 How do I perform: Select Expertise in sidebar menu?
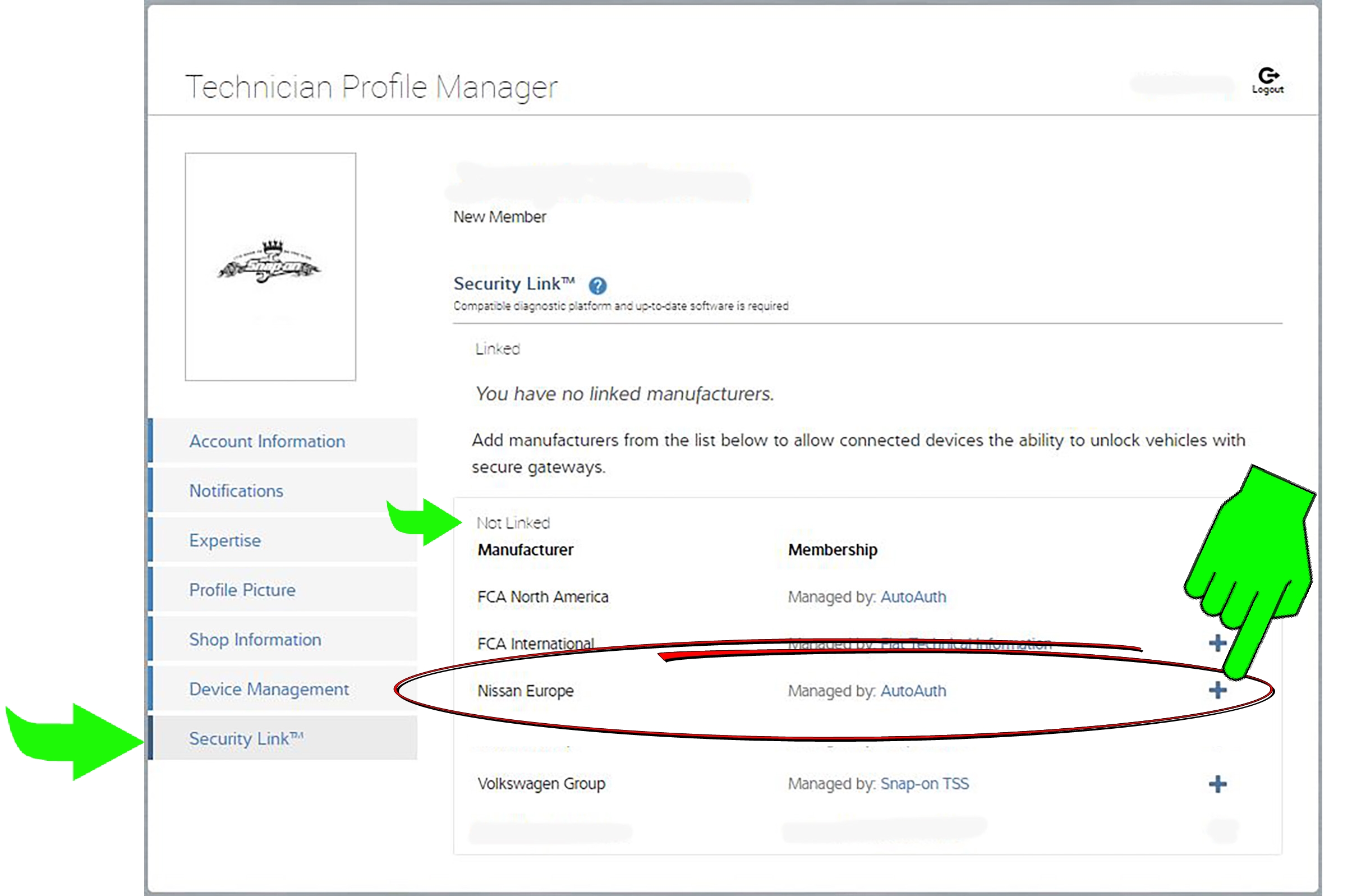point(224,540)
